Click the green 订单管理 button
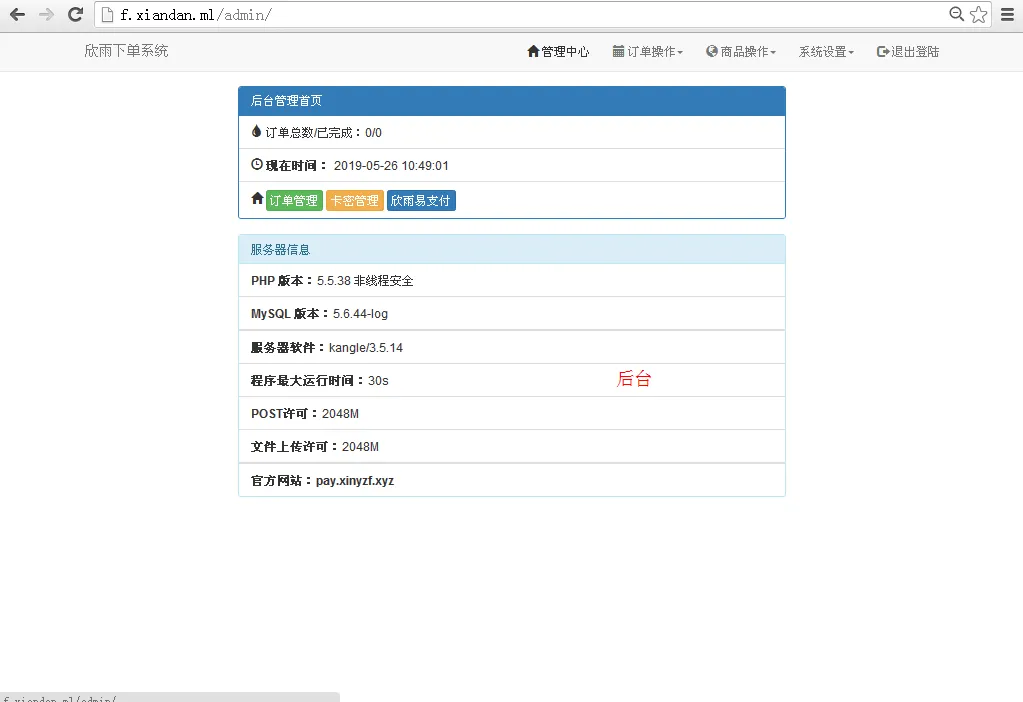 click(x=293, y=199)
